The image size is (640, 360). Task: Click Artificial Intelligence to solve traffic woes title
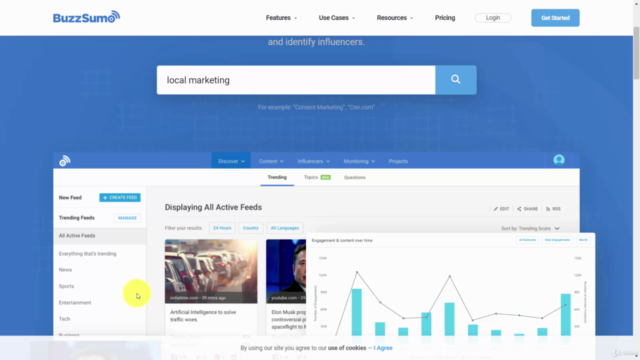203,316
